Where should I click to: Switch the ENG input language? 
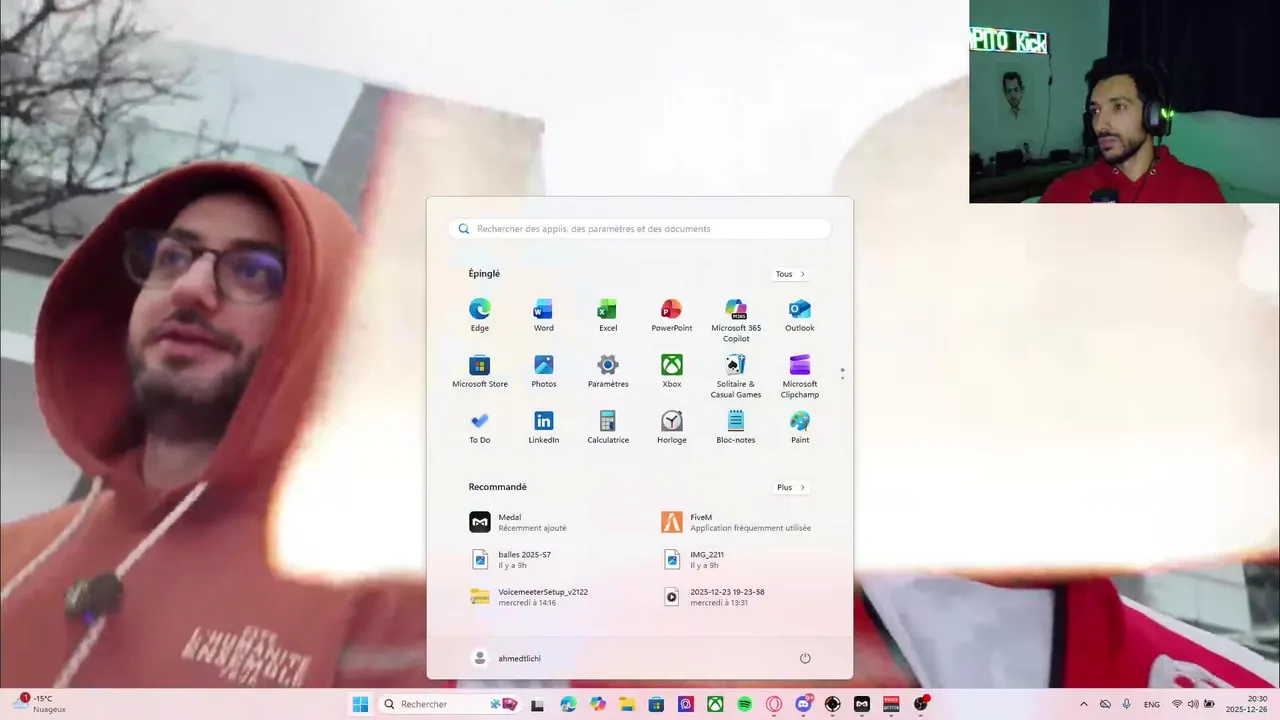pos(1152,704)
